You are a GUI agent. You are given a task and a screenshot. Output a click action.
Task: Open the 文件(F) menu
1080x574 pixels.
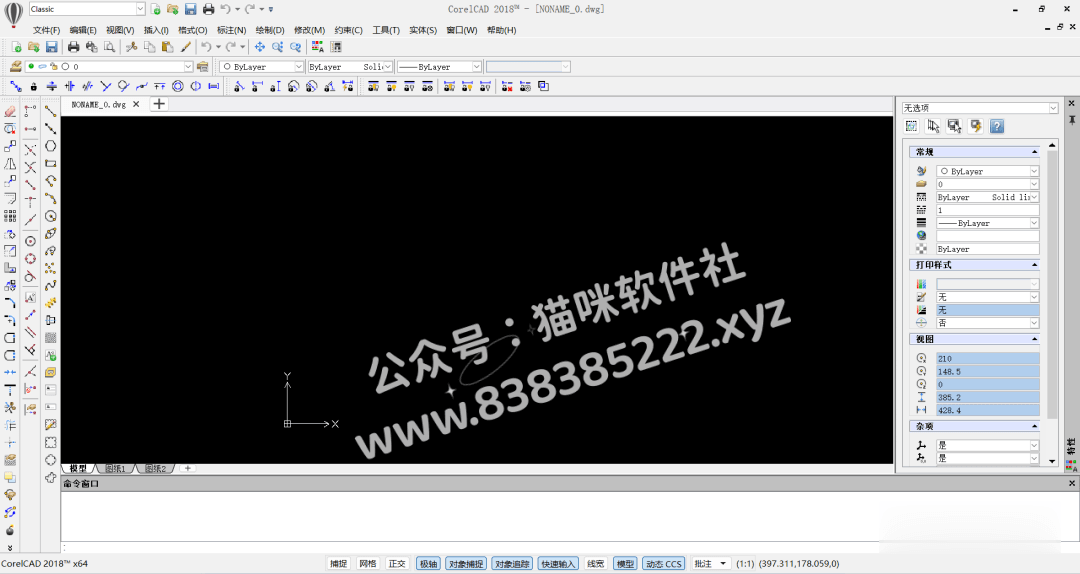(x=46, y=30)
